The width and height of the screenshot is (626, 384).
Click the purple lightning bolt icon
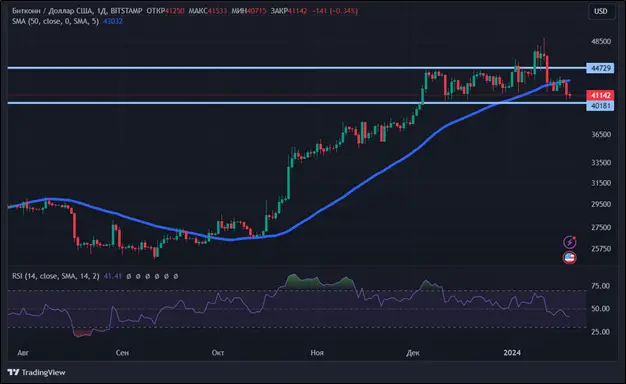(570, 241)
